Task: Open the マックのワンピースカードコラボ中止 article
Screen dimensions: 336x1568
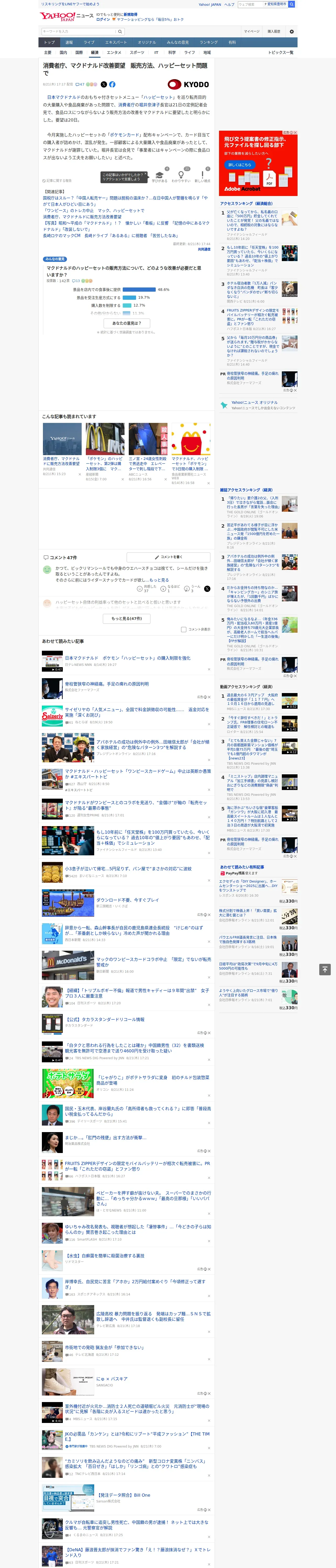Action: tap(126, 965)
